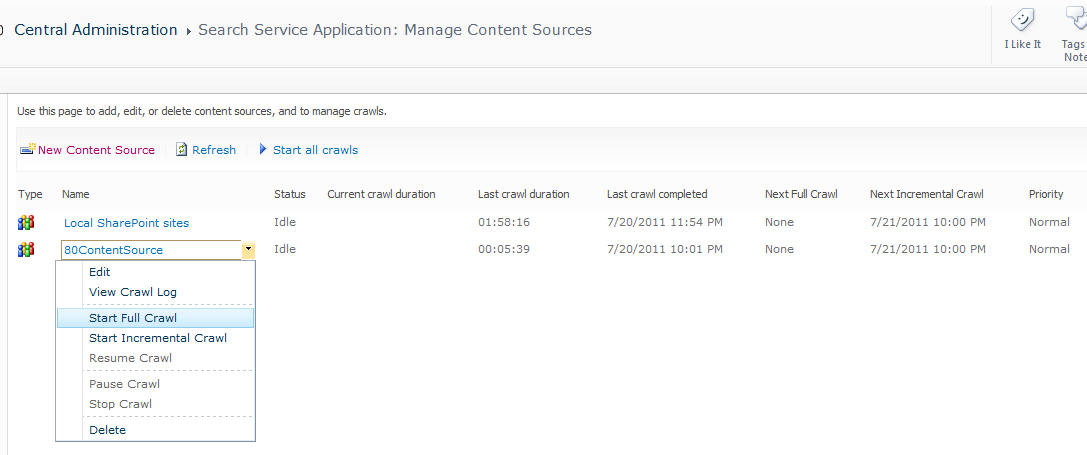
Task: Click the New Content Source icon
Action: click(28, 149)
